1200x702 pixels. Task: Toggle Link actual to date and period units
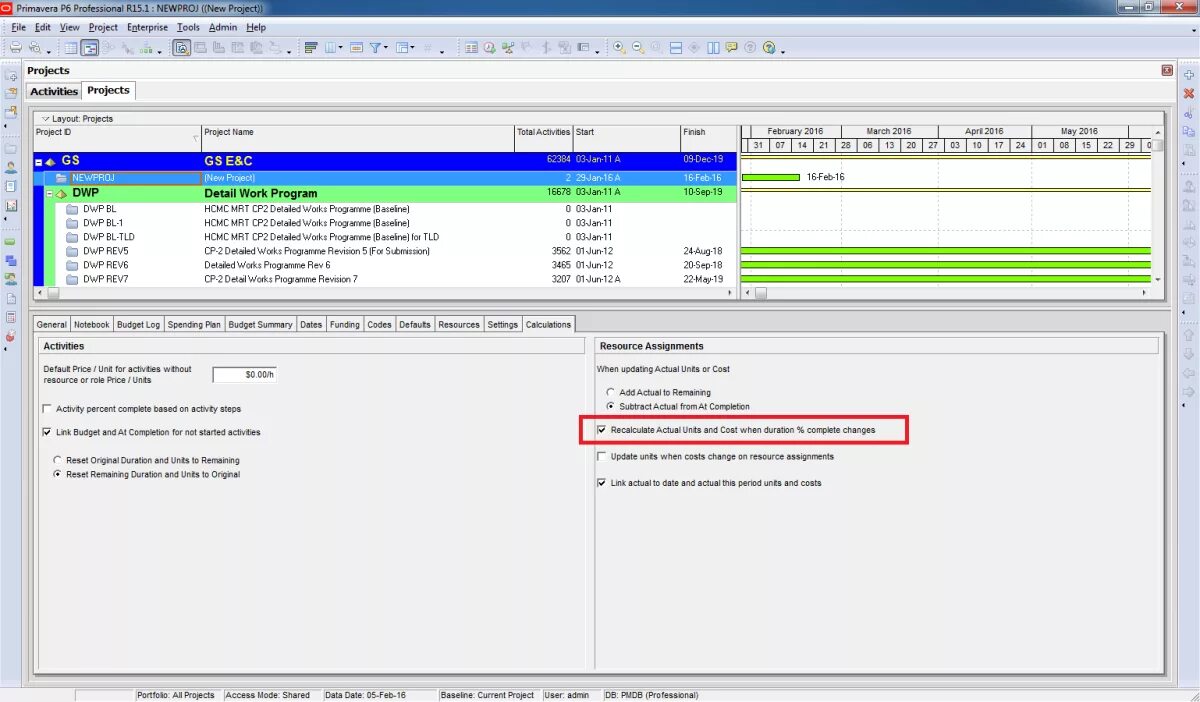(601, 483)
